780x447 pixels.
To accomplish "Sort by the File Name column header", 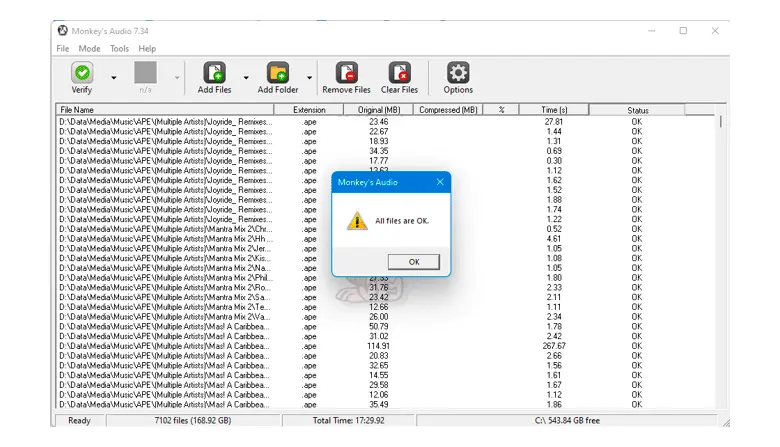I will click(165, 110).
